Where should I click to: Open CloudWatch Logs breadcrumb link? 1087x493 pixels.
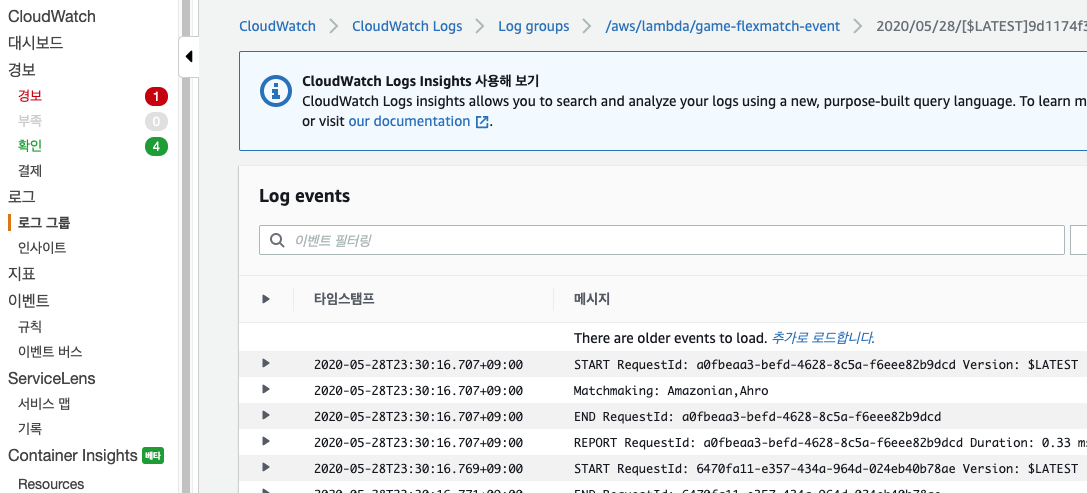(x=407, y=26)
